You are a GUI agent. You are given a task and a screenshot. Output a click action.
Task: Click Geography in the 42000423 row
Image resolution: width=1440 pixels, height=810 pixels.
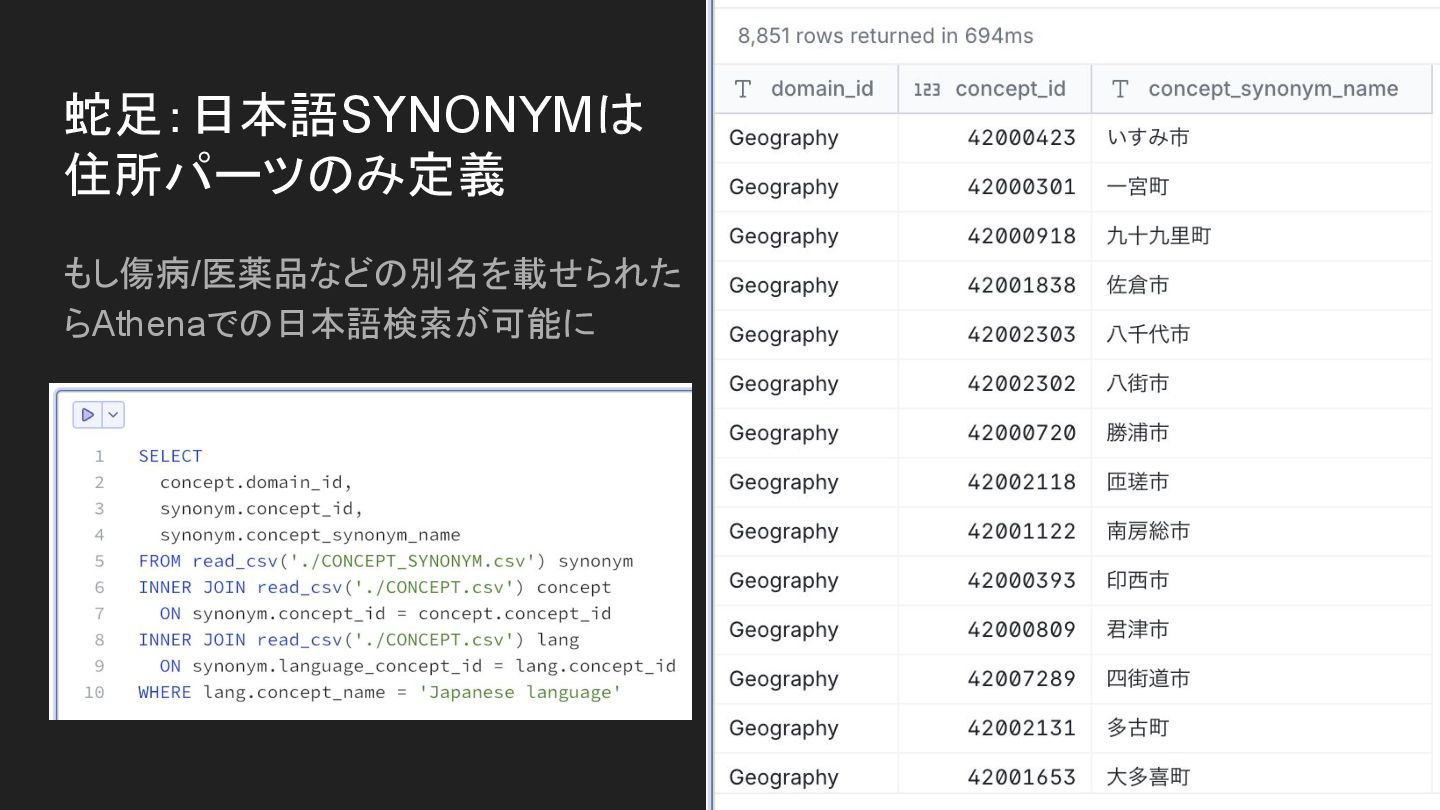pyautogui.click(x=784, y=138)
